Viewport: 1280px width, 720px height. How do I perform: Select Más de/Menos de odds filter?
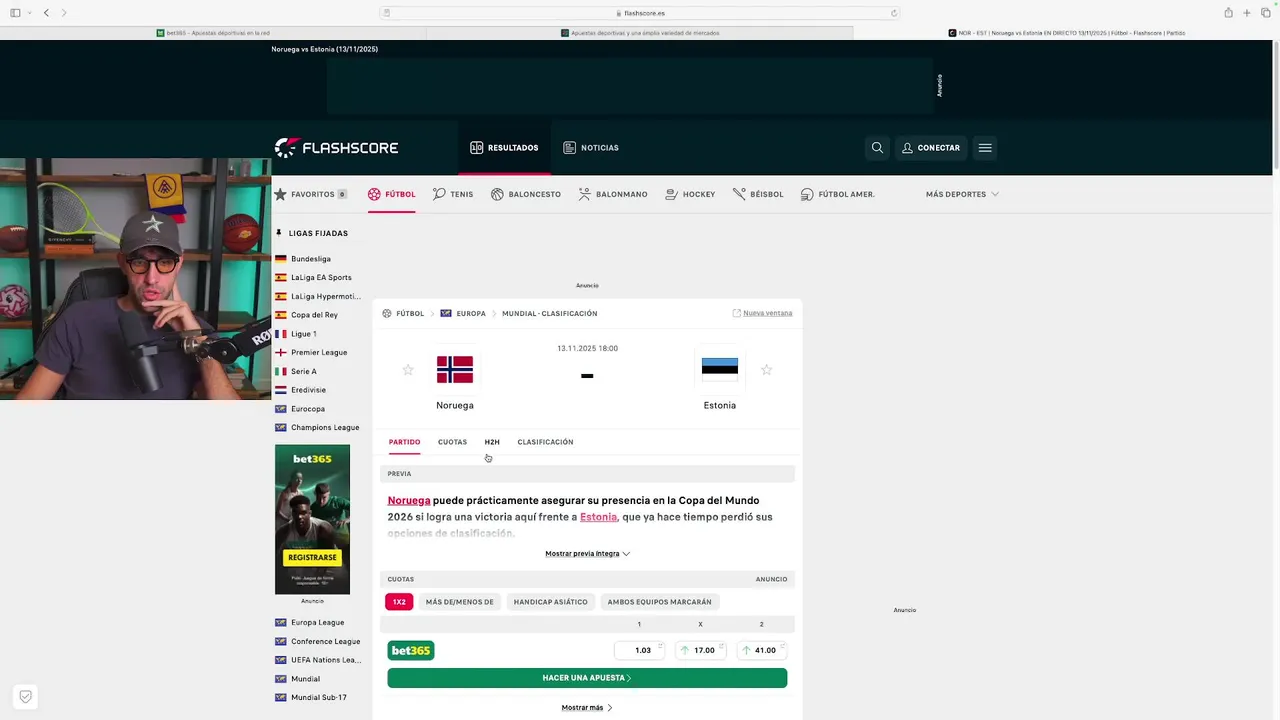click(x=459, y=602)
